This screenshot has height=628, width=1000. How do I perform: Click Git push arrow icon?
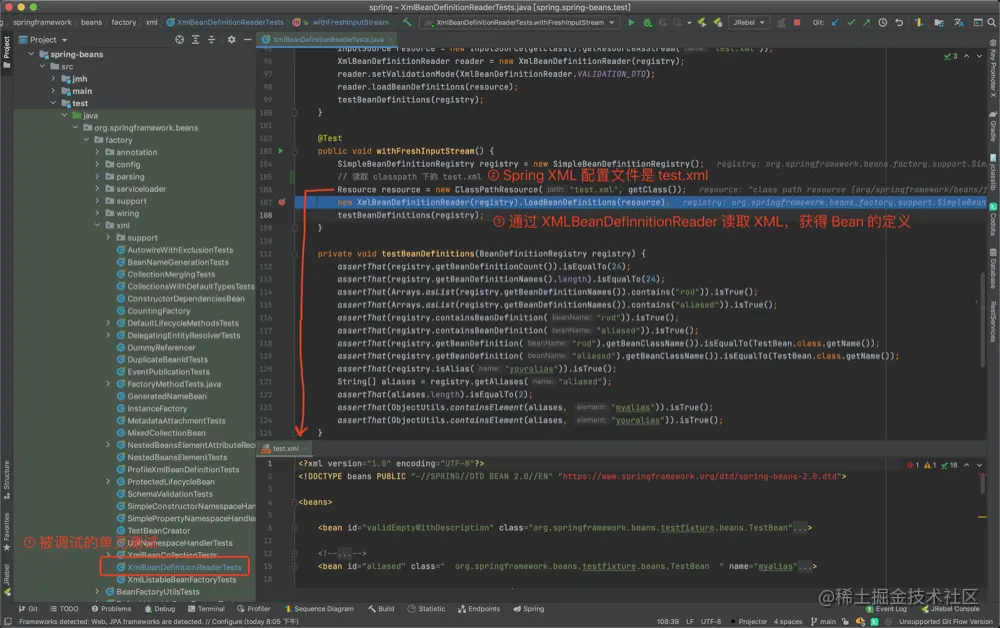[866, 22]
